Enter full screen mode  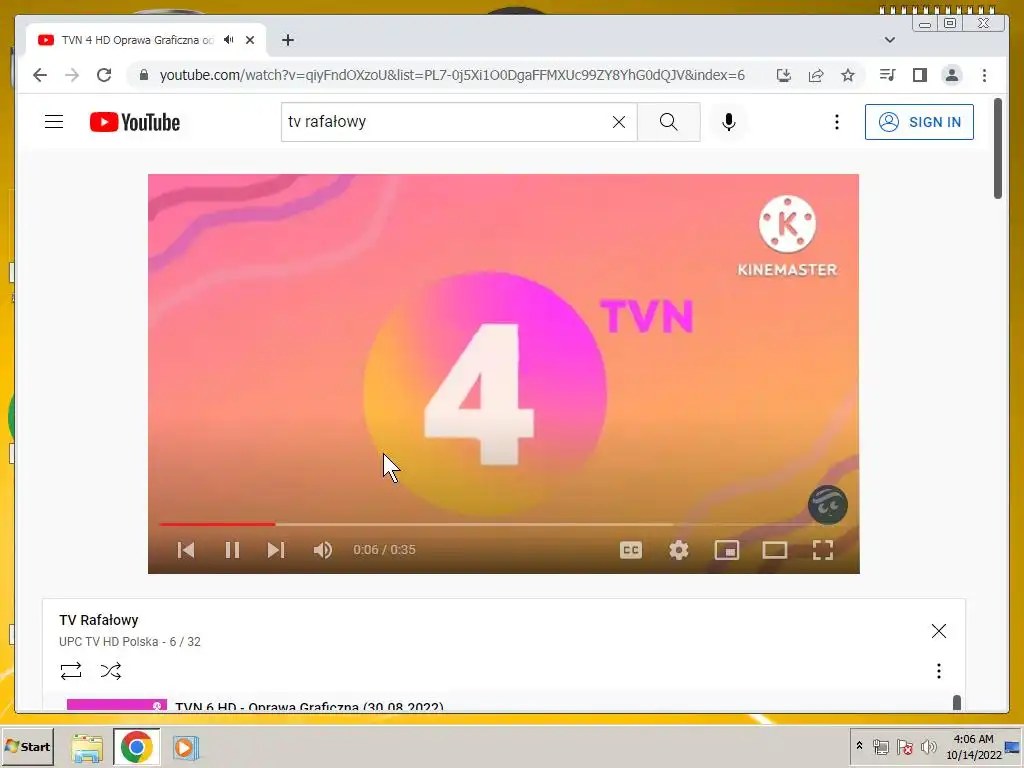(823, 550)
